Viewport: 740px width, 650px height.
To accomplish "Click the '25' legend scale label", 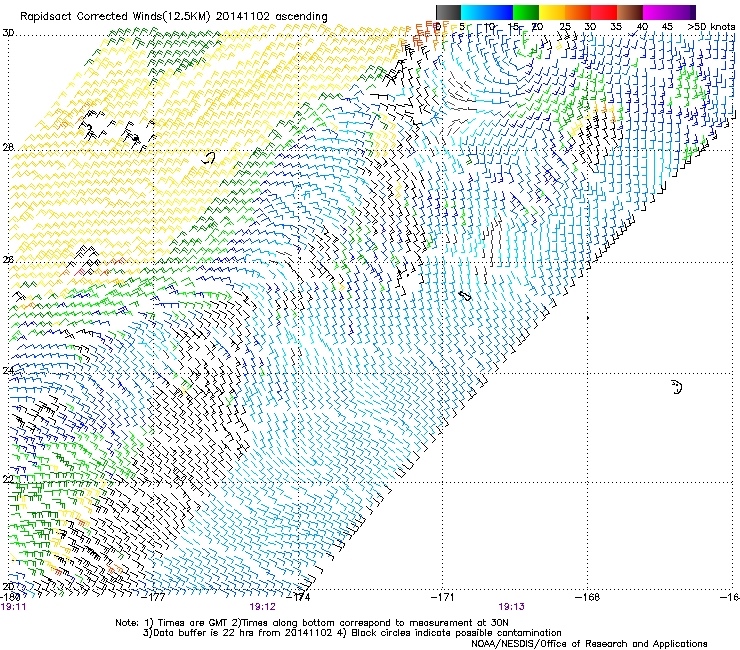I will (x=565, y=27).
